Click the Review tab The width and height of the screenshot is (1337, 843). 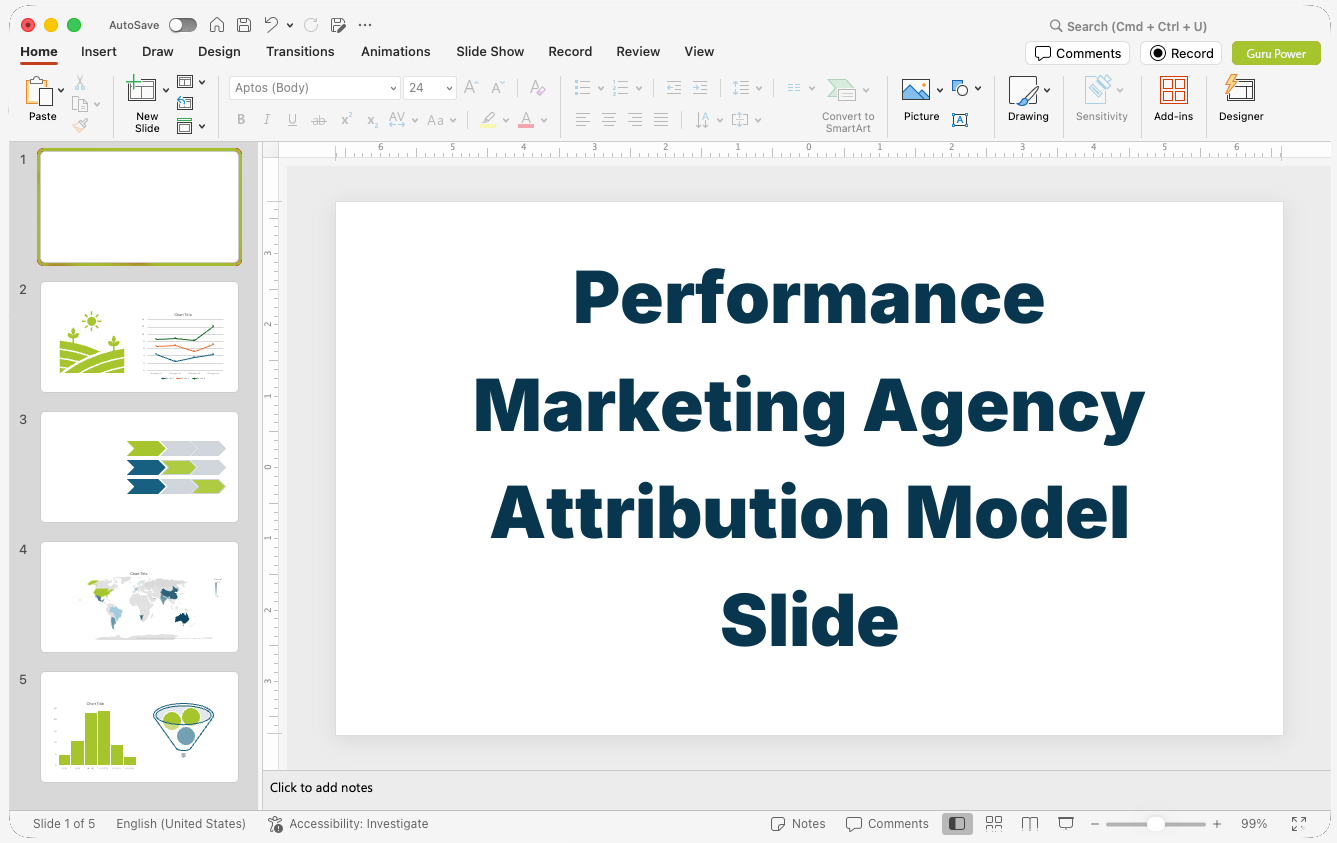[638, 51]
